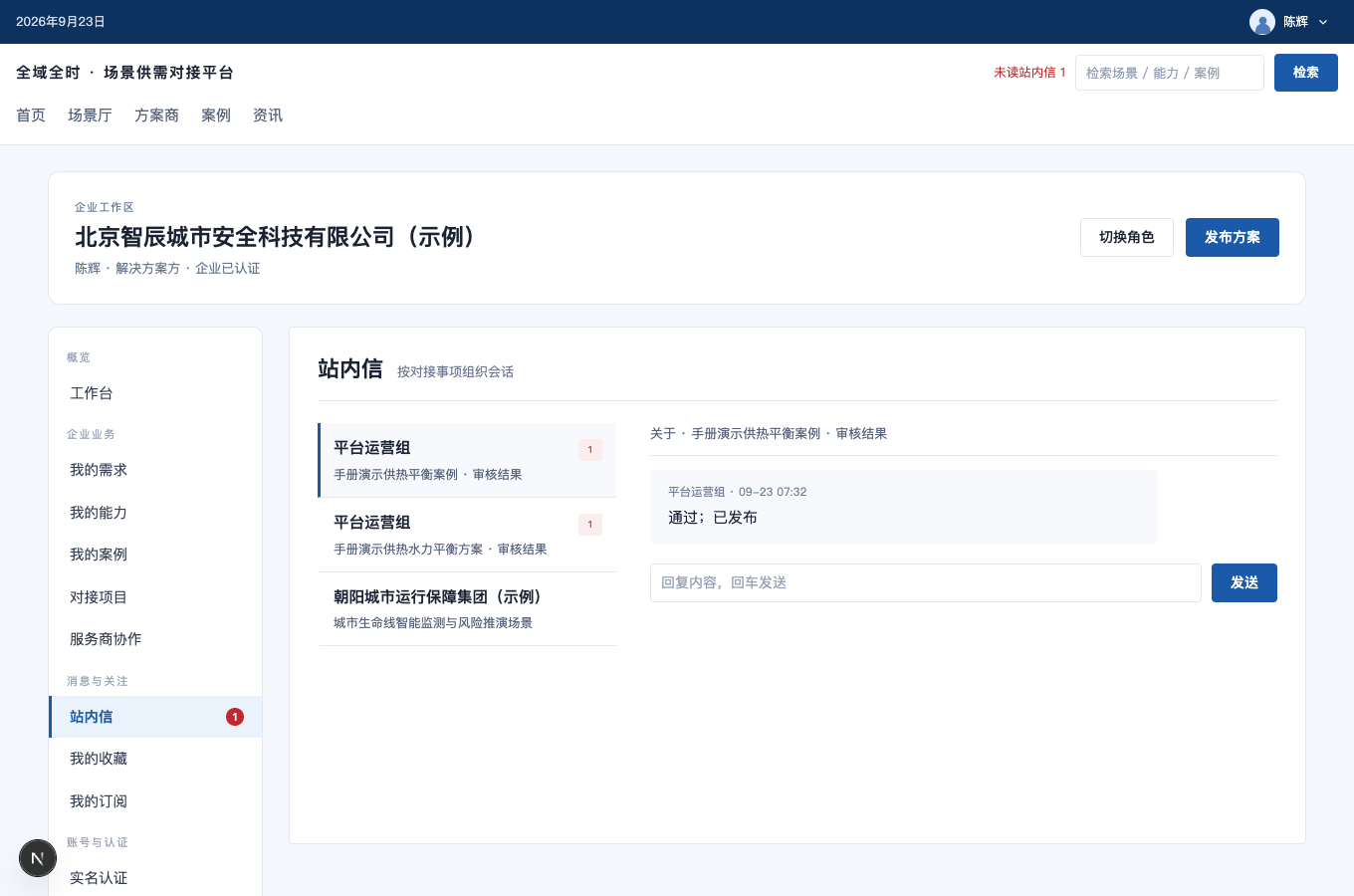Click the reply field 回复内容，回车发送
The height and width of the screenshot is (896, 1354).
click(926, 582)
